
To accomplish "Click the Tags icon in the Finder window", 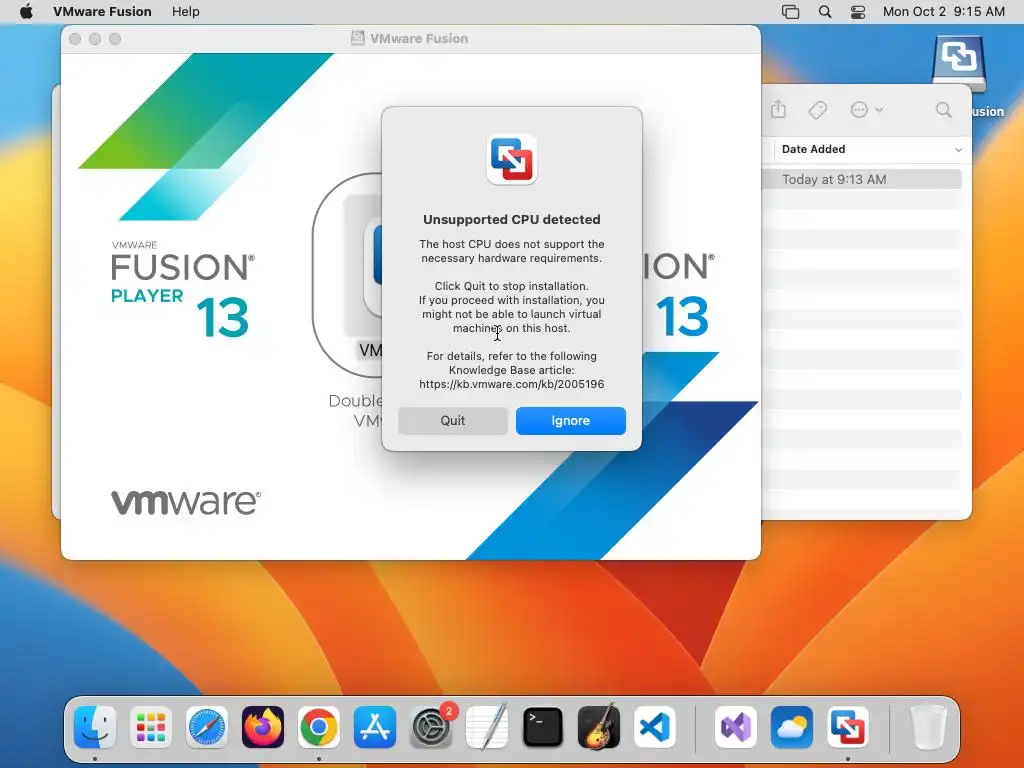I will click(x=818, y=110).
